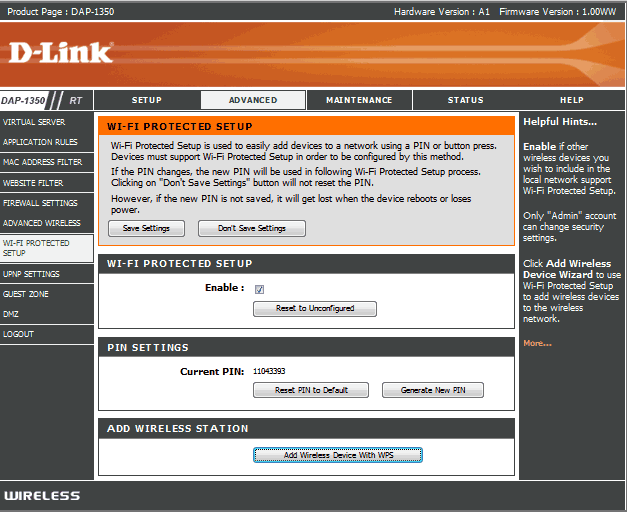Click Add Wireless Device With WPS

point(338,455)
